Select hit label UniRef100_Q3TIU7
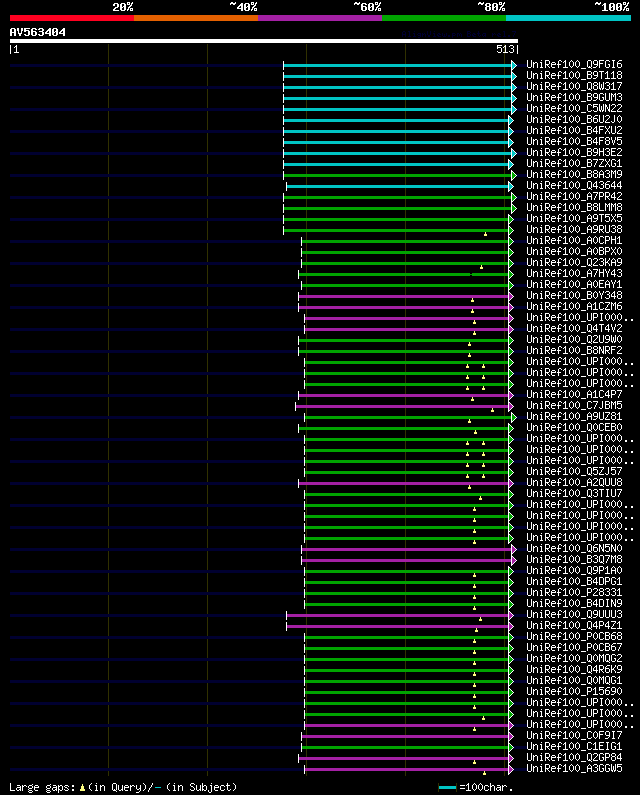 pyautogui.click(x=574, y=494)
